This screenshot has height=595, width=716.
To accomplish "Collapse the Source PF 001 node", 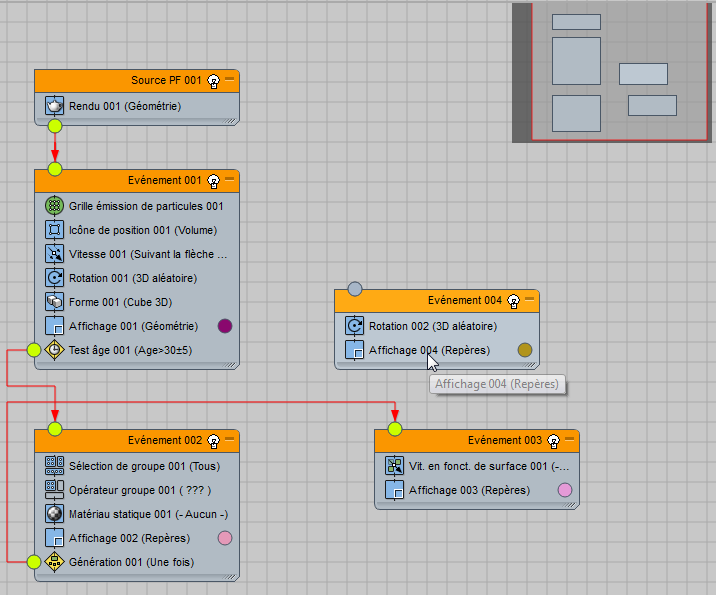I will [x=229, y=79].
